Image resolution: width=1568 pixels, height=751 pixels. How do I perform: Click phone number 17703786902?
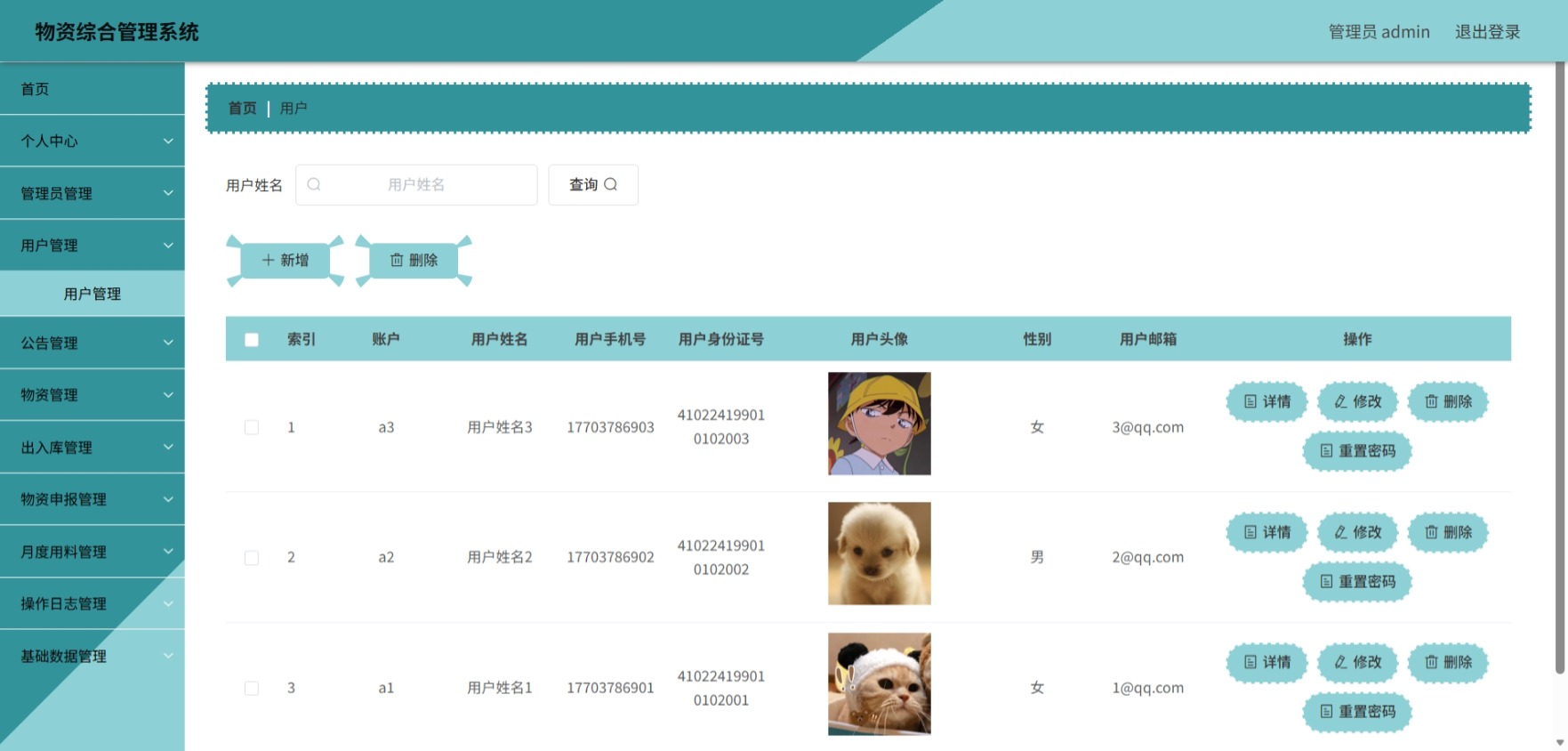[610, 557]
